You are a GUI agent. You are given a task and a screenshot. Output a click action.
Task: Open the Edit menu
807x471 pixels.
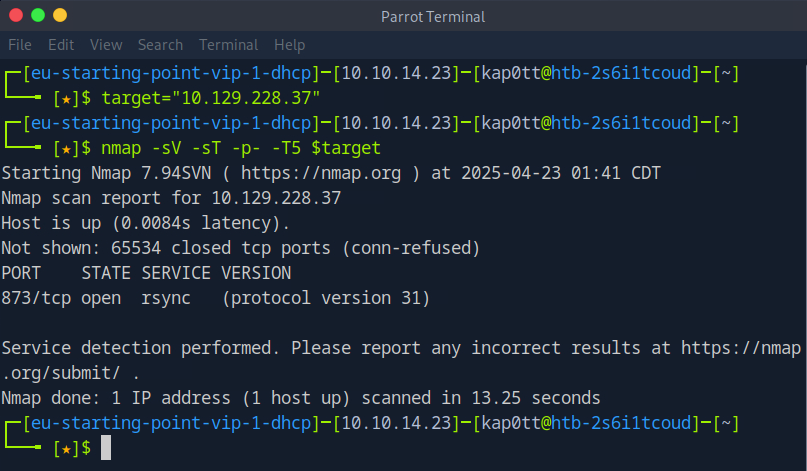pyautogui.click(x=61, y=45)
